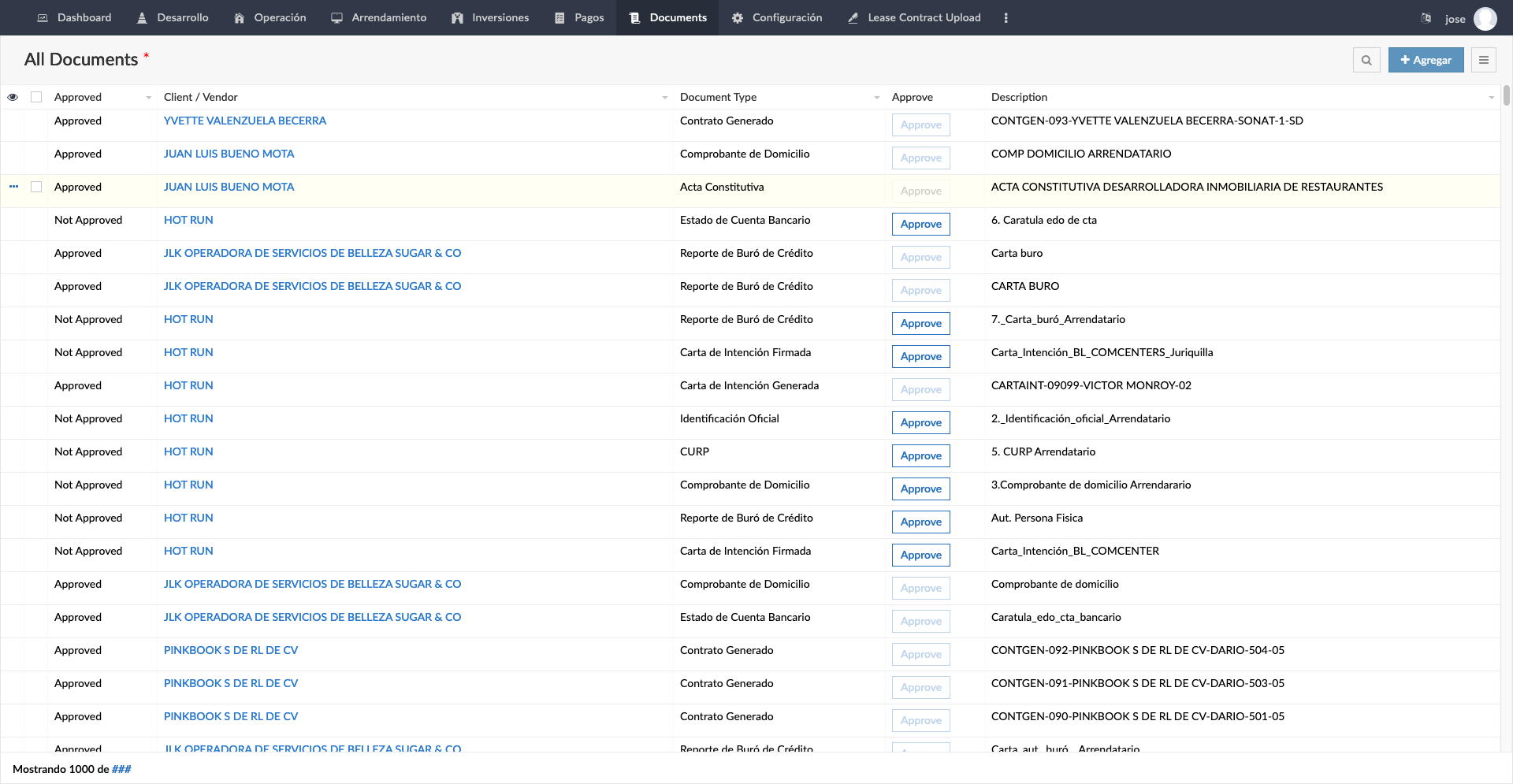Open YVETTE VALENZUELA BECERRA client link
The height and width of the screenshot is (784, 1513).
pyautogui.click(x=245, y=121)
